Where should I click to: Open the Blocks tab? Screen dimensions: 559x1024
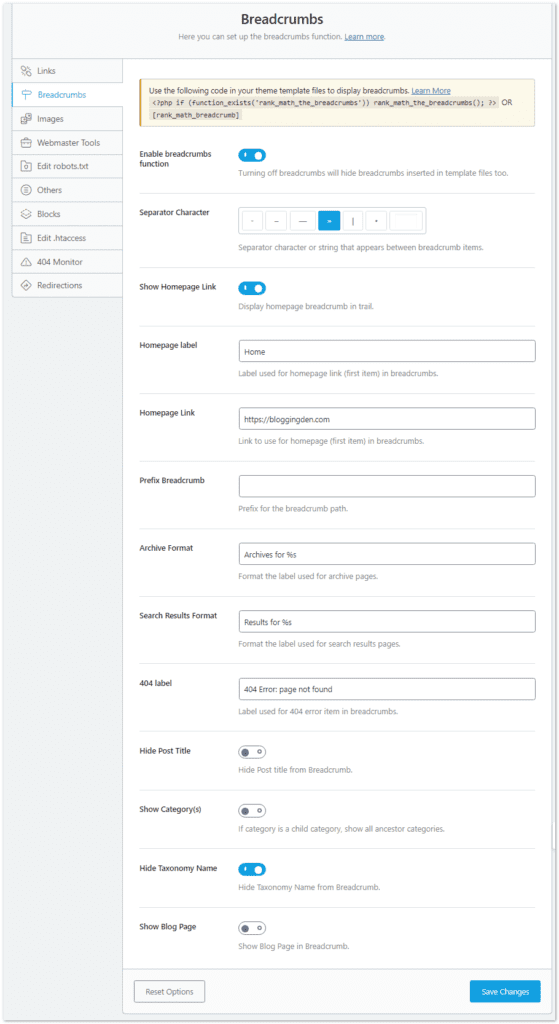coord(67,214)
